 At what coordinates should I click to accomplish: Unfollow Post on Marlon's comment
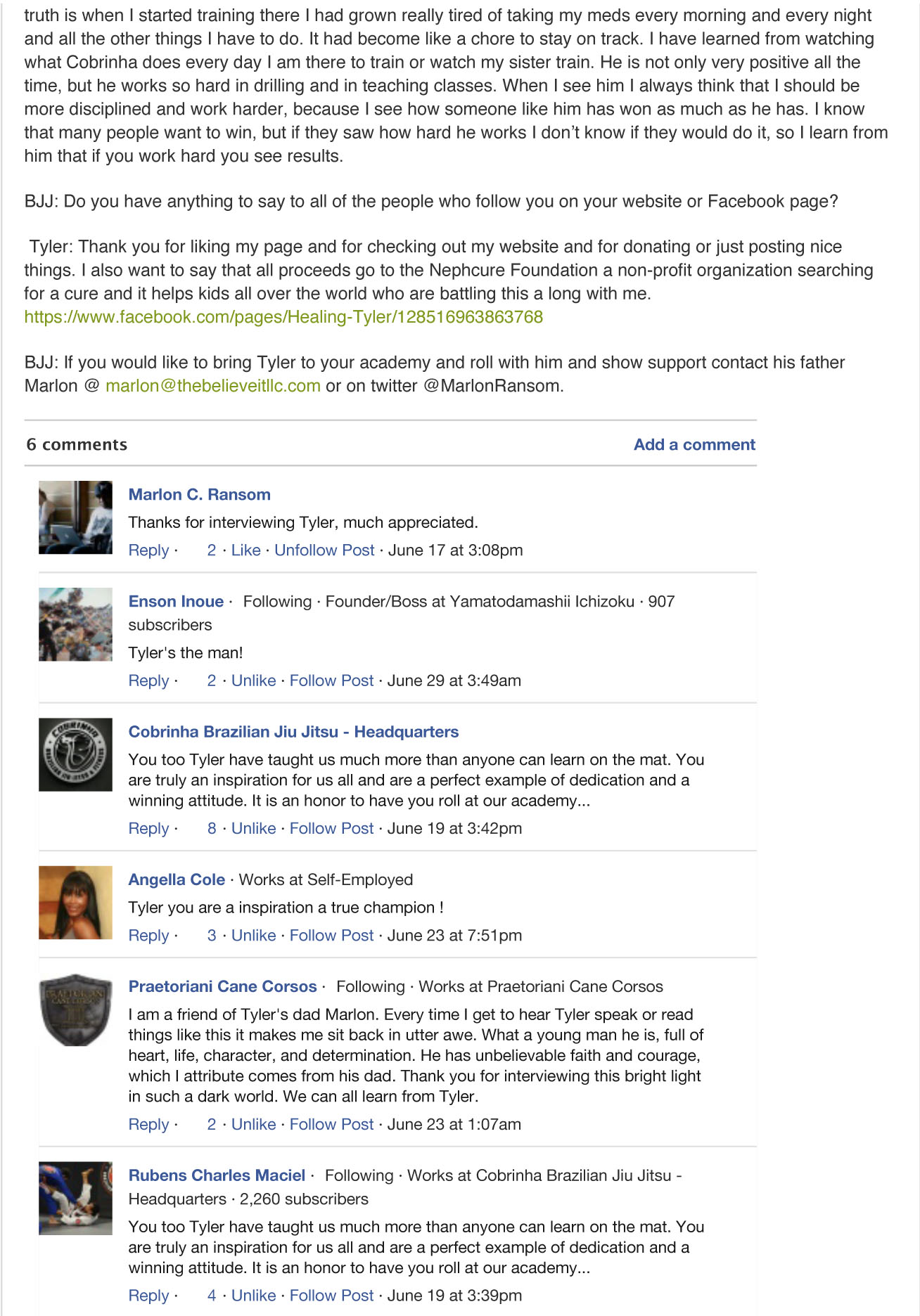(x=324, y=550)
